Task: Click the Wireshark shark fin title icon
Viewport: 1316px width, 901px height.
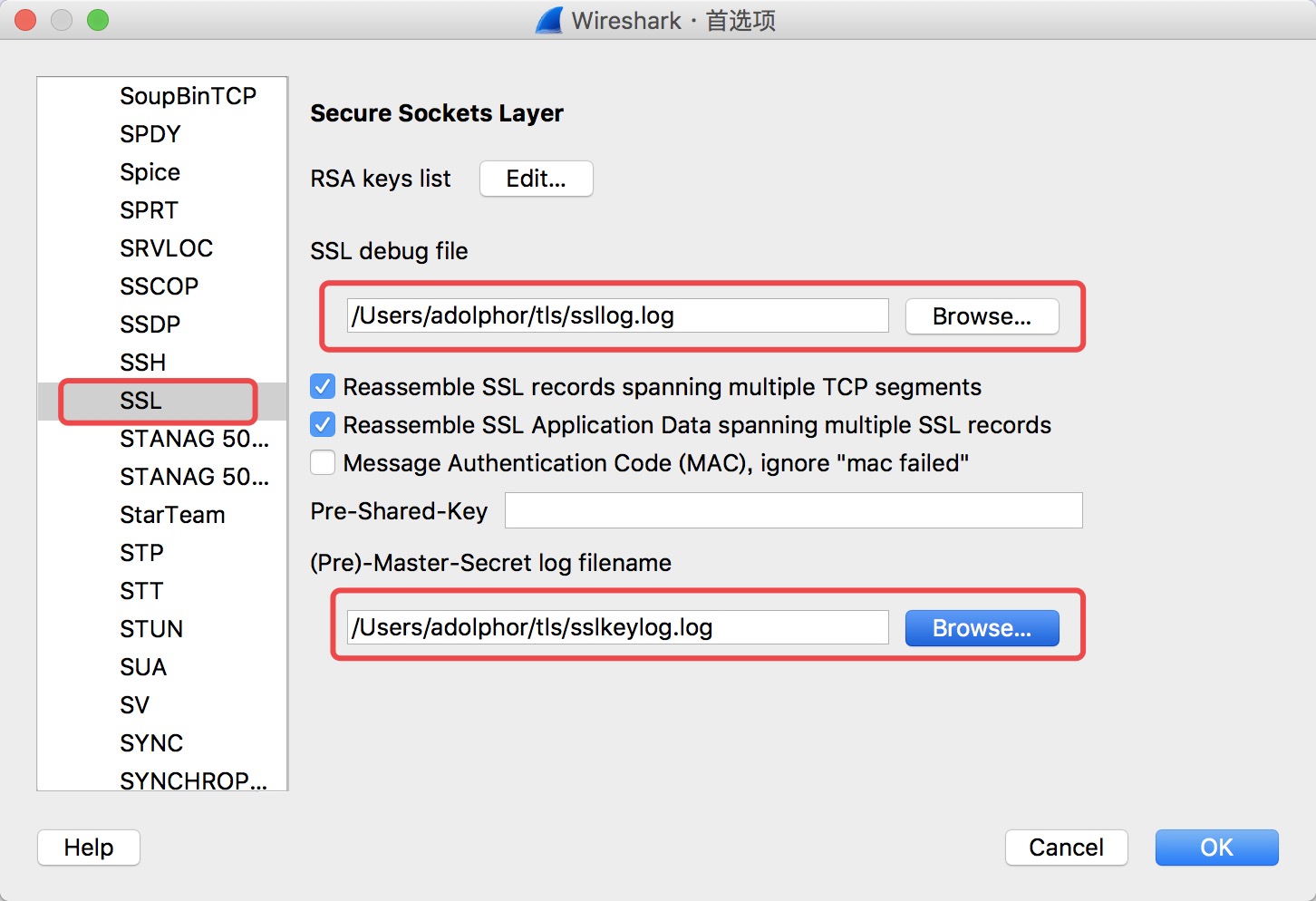Action: pos(549,20)
